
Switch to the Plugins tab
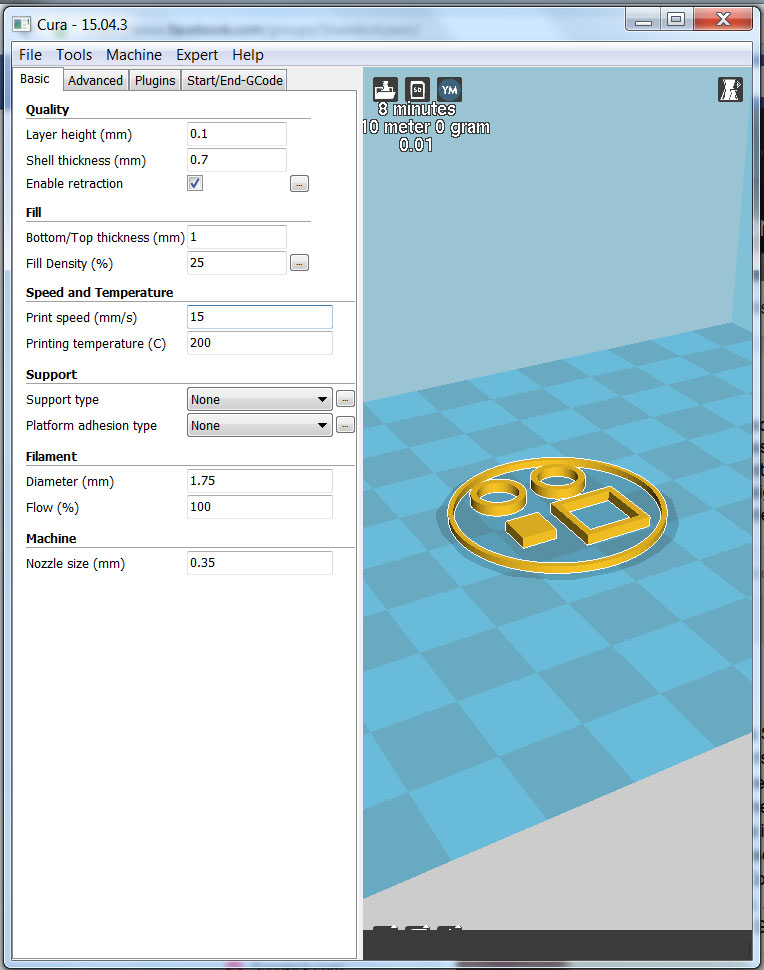point(155,80)
